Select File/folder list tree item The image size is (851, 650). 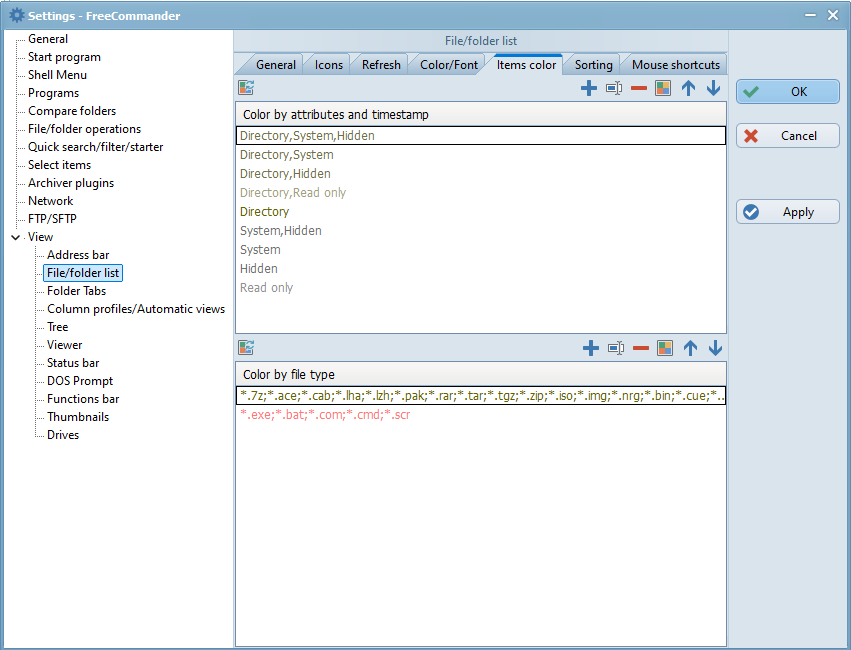(82, 272)
